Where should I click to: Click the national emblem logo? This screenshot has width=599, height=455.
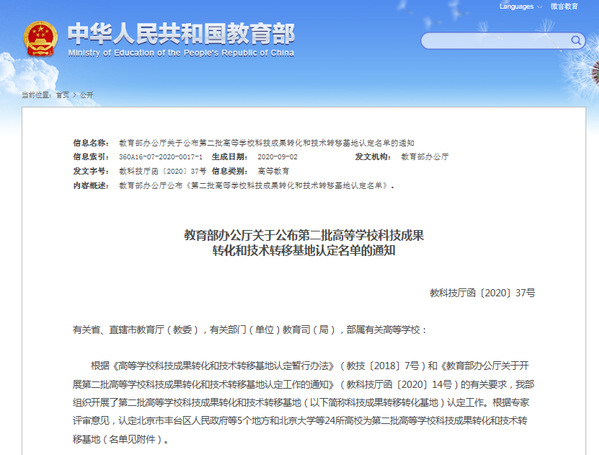click(40, 39)
